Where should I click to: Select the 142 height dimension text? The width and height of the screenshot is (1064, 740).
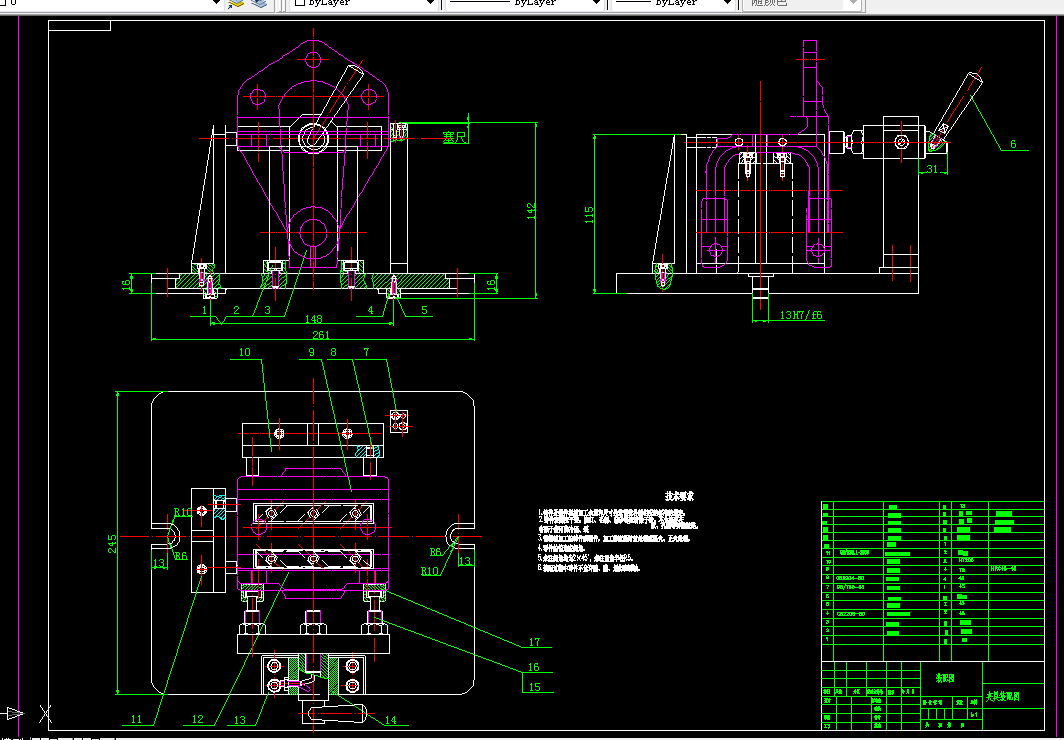click(531, 211)
